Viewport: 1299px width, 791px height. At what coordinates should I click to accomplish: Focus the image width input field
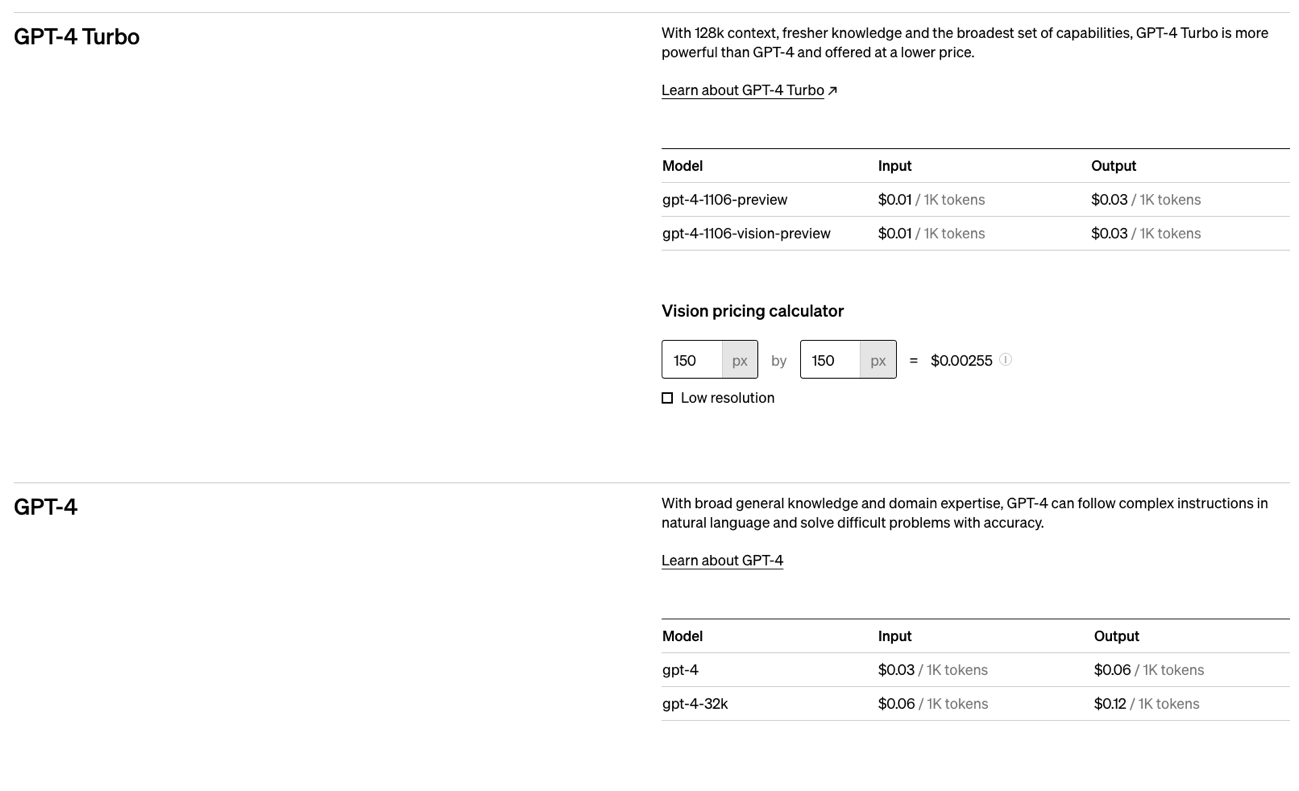coord(692,360)
